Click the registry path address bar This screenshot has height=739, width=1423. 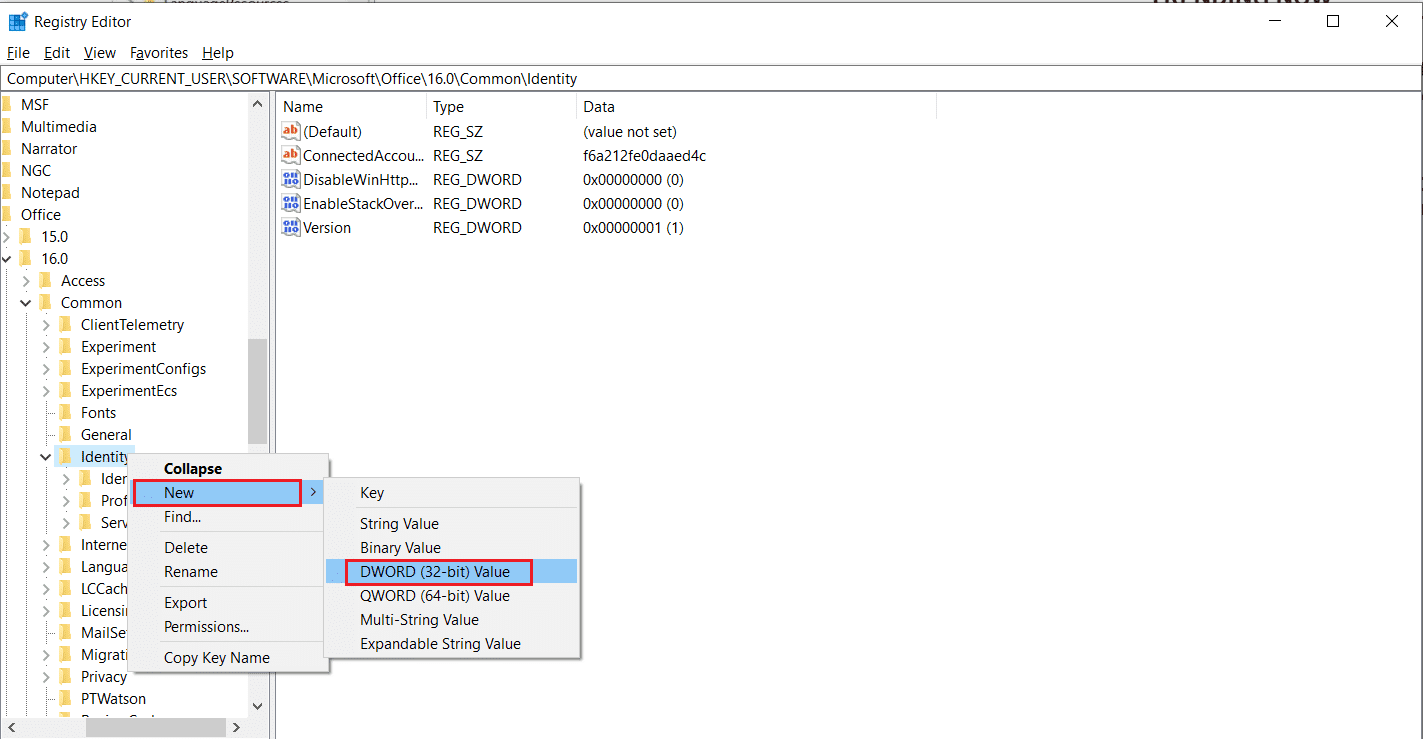tap(700, 78)
